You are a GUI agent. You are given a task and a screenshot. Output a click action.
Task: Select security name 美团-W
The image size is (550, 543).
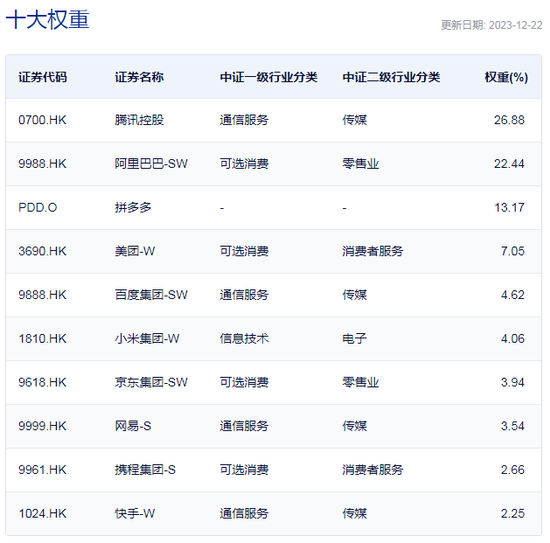click(135, 251)
